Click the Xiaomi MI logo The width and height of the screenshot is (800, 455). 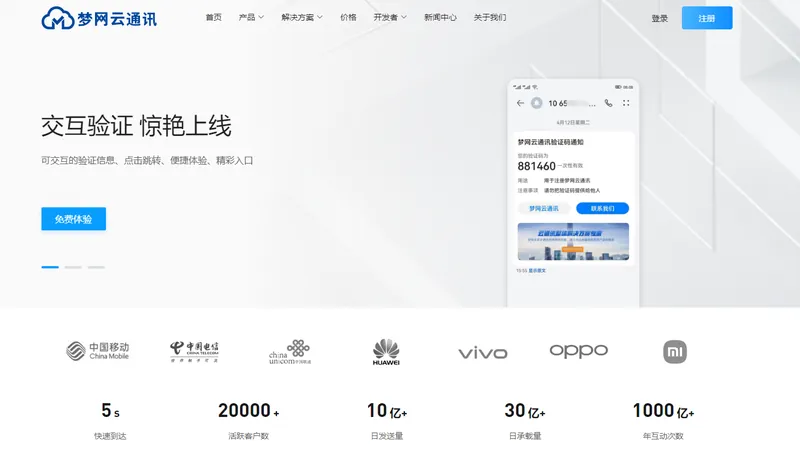click(674, 352)
